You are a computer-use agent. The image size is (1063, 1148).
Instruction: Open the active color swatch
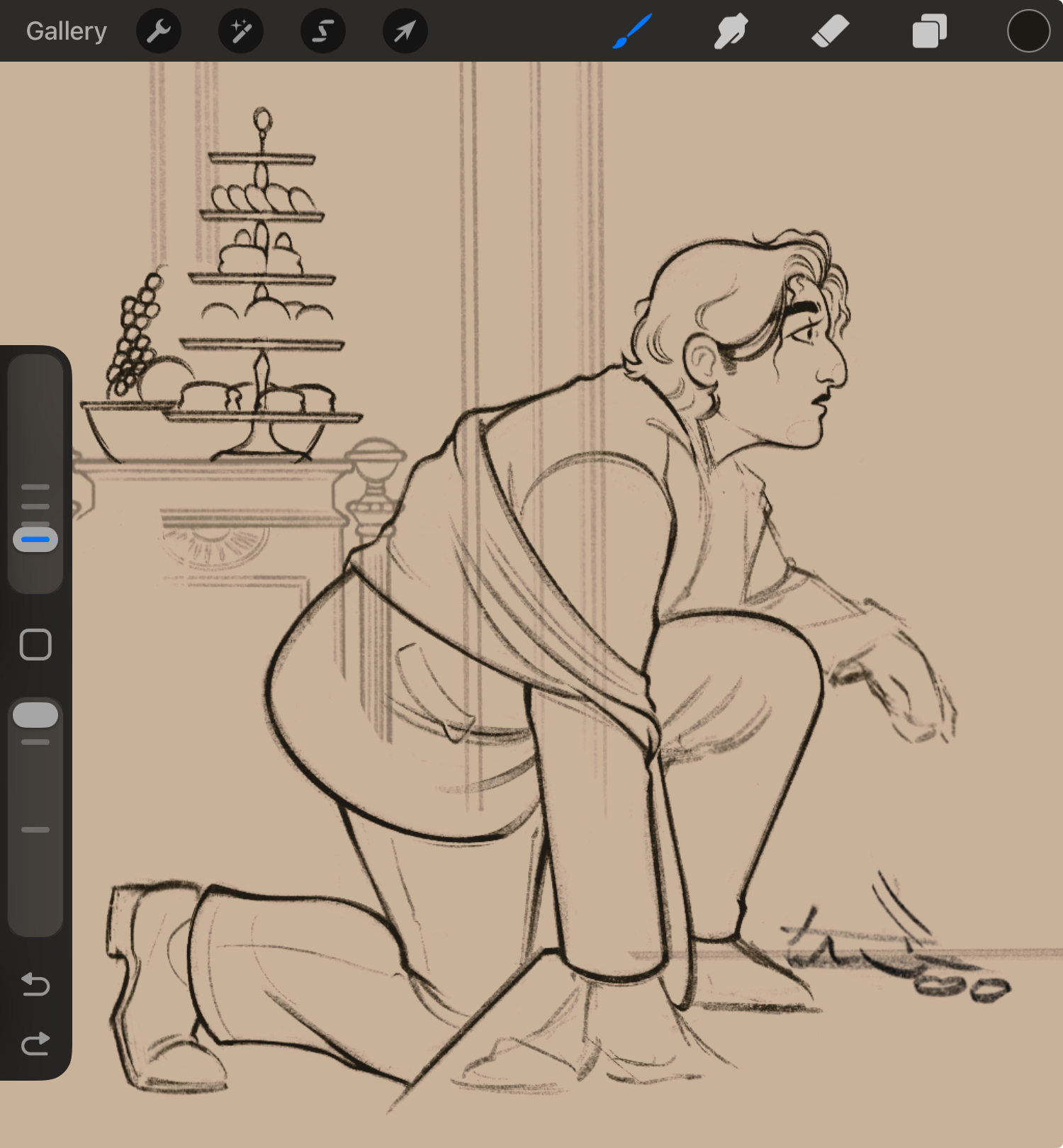[1028, 31]
